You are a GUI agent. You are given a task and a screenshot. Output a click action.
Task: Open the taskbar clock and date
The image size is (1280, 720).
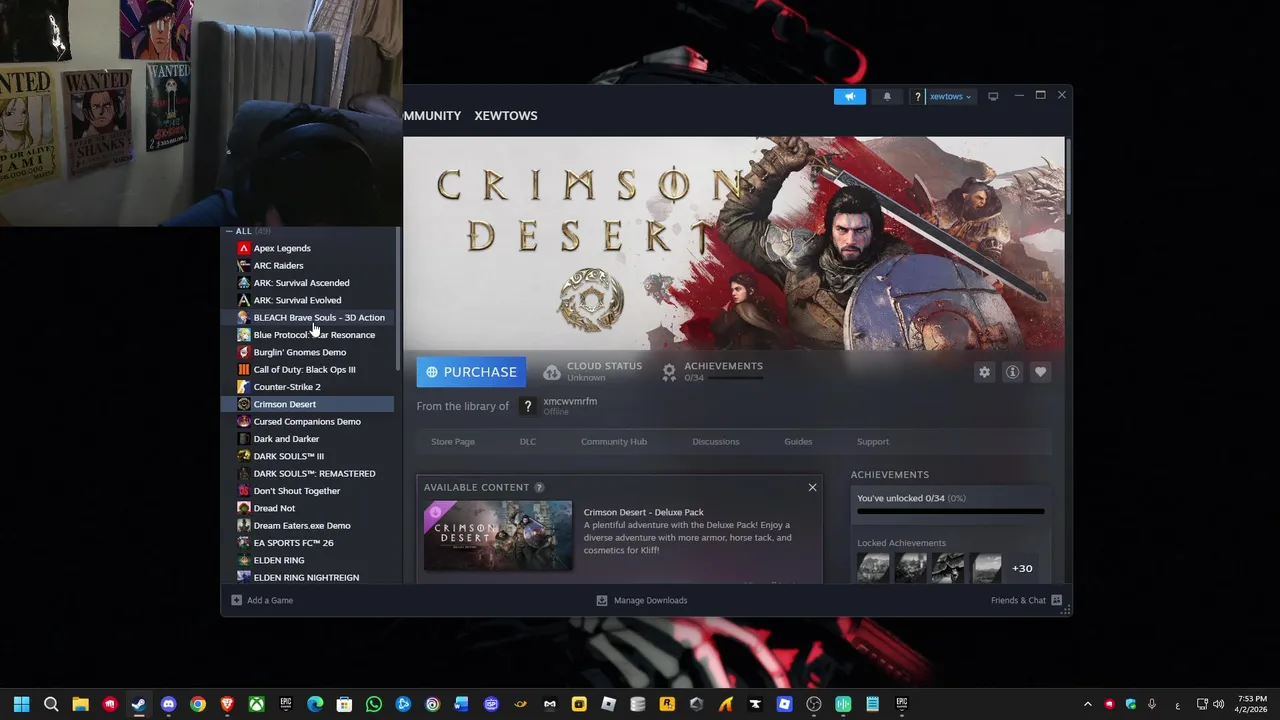click(x=1252, y=704)
